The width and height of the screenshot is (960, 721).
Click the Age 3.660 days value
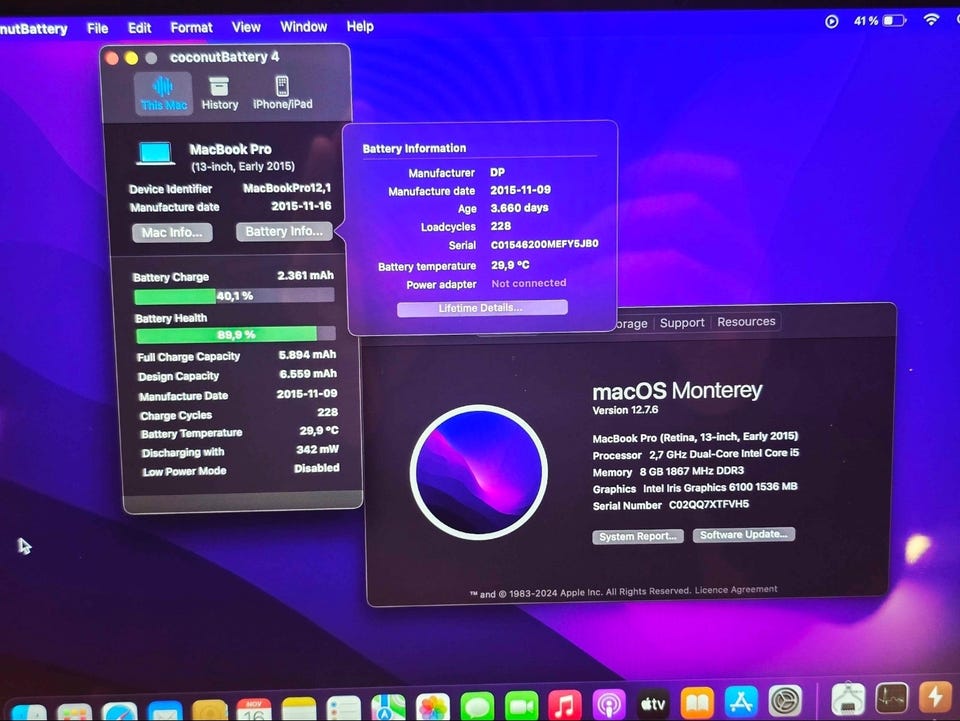519,208
